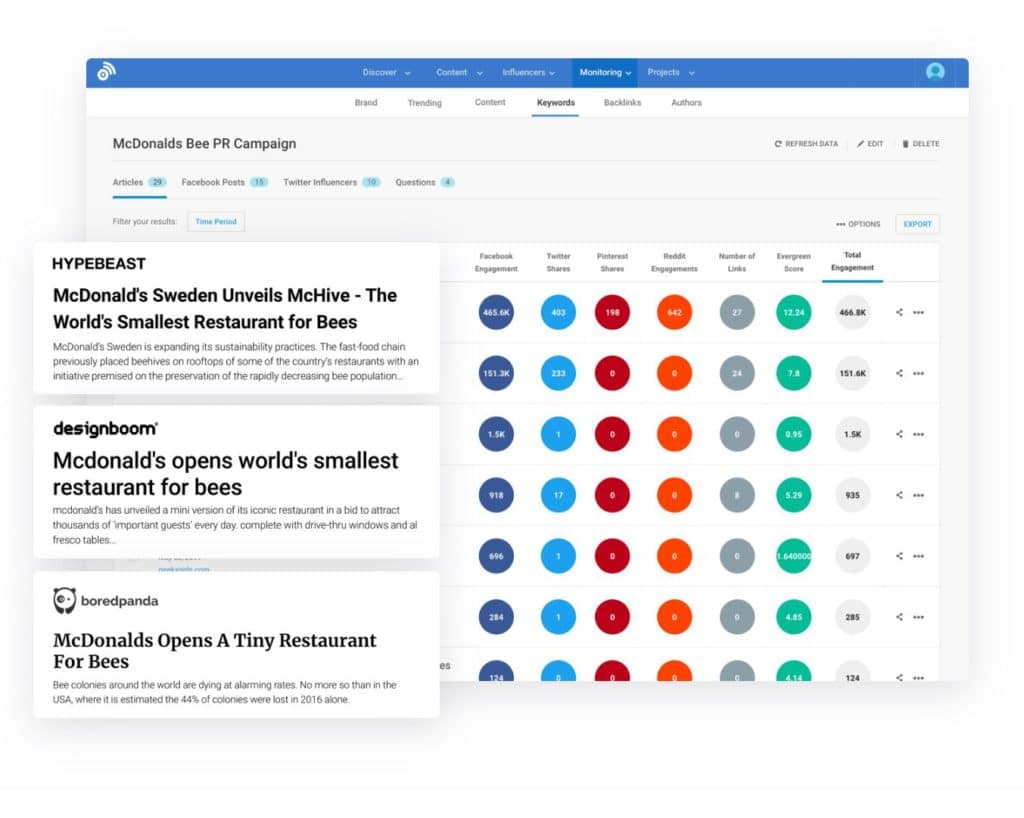This screenshot has width=1024, height=818.
Task: Expand the Content dropdown in top bar
Action: 459,72
